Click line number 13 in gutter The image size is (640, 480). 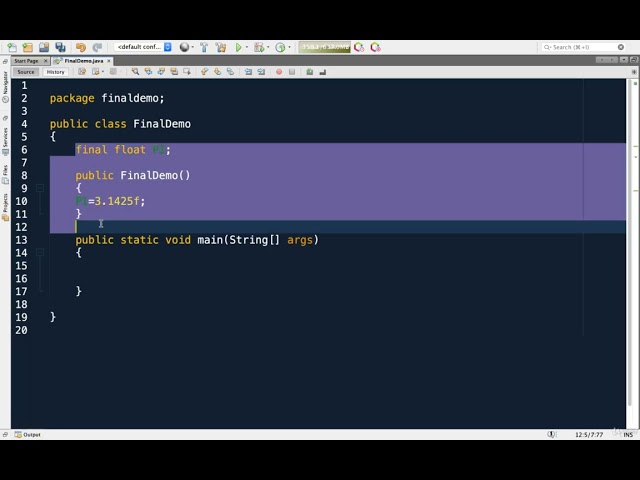click(x=21, y=240)
